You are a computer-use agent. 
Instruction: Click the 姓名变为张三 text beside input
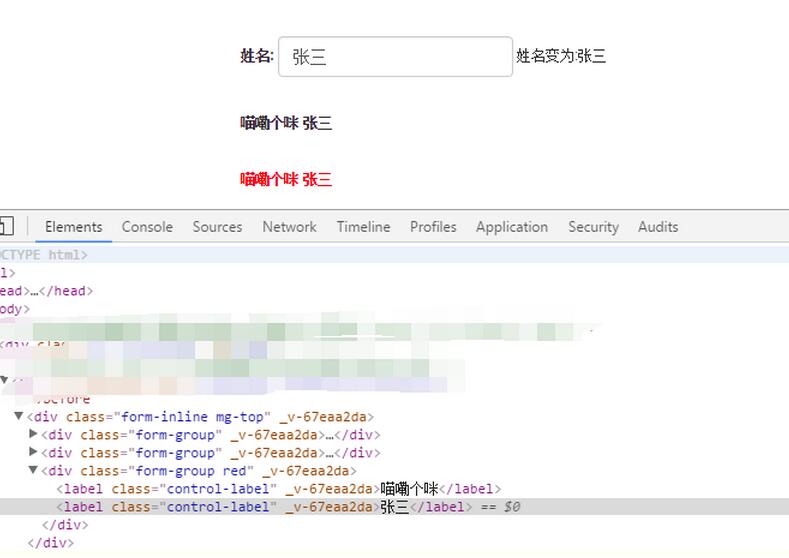tap(560, 57)
